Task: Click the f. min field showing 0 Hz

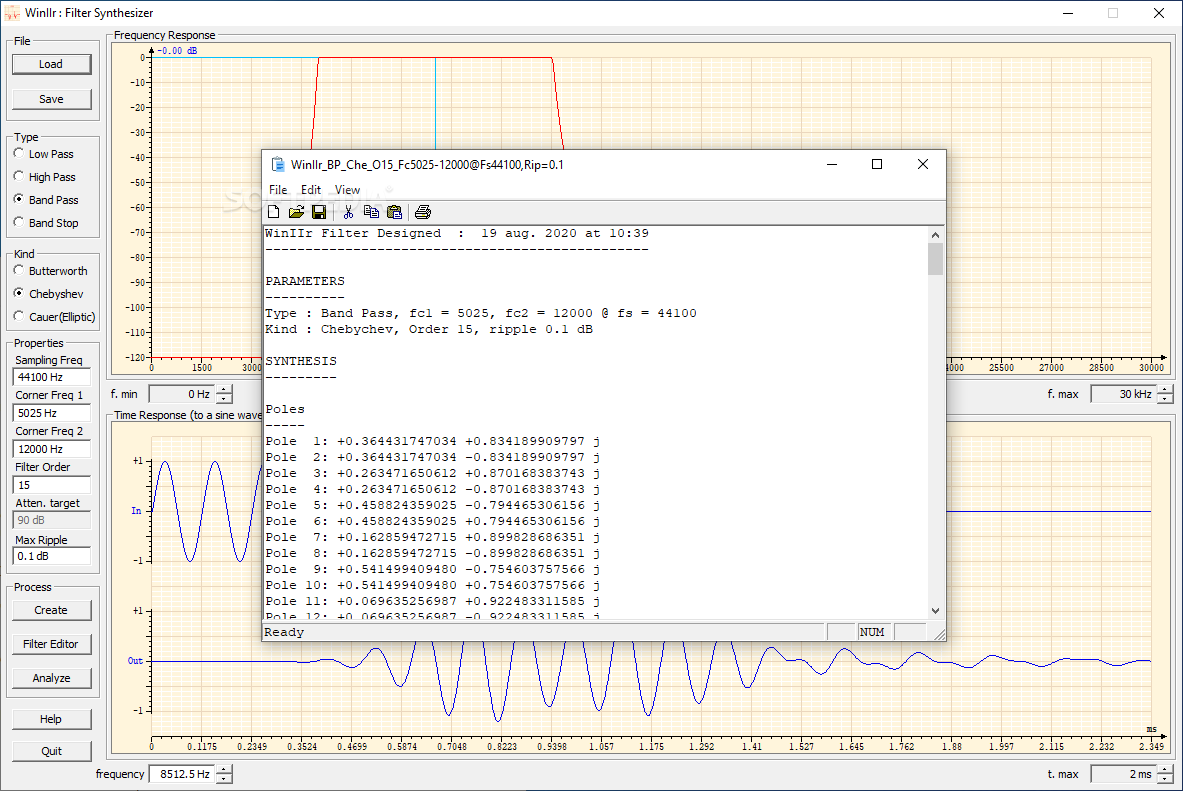Action: tap(183, 394)
